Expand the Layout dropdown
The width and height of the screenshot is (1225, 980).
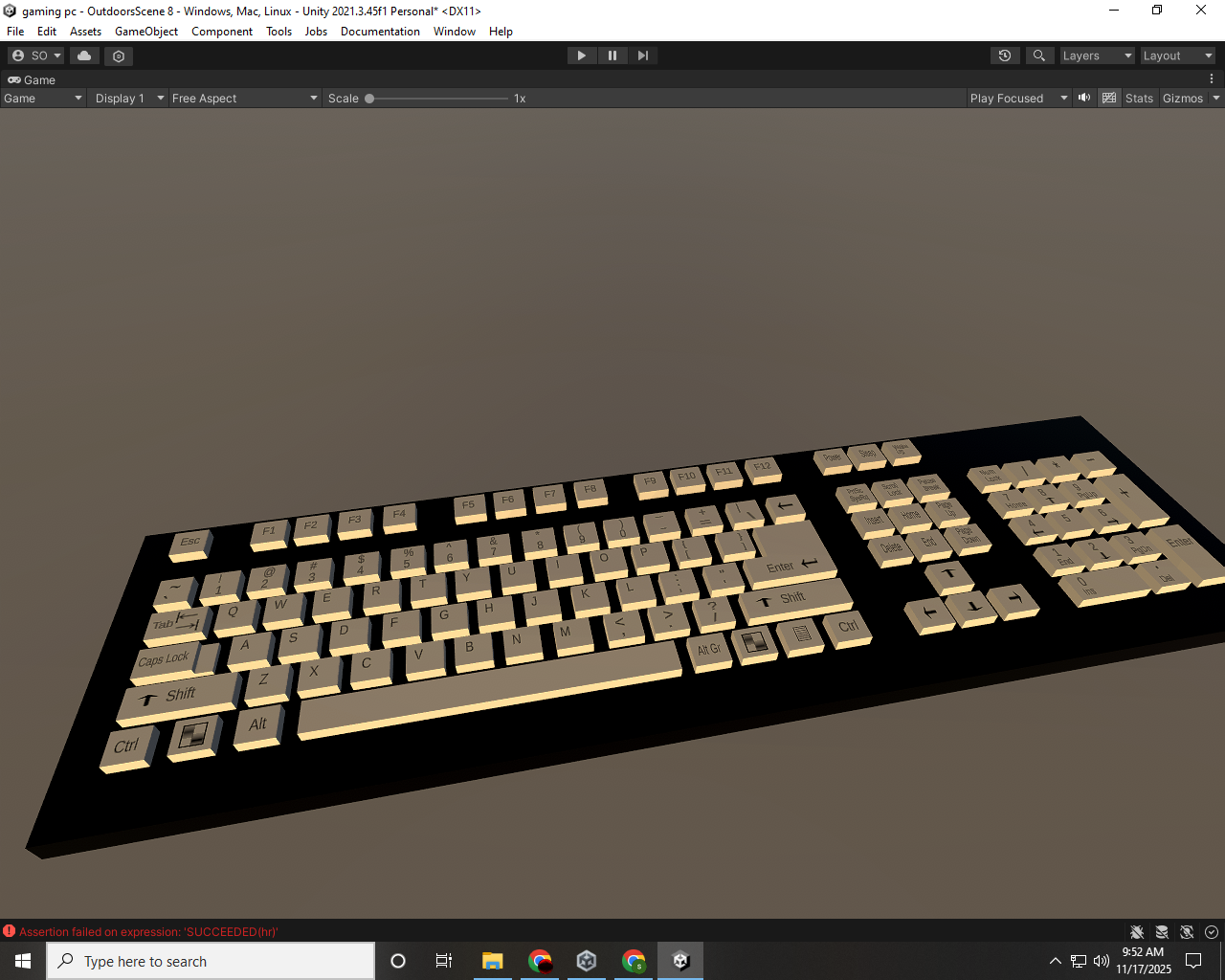click(x=1177, y=56)
